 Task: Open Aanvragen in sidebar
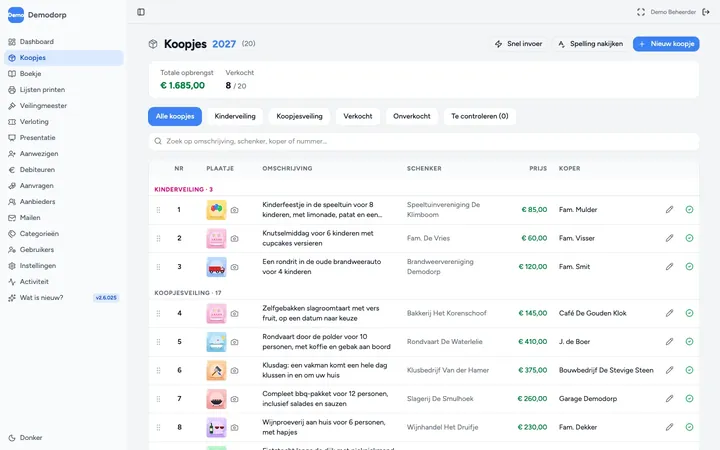click(64, 186)
